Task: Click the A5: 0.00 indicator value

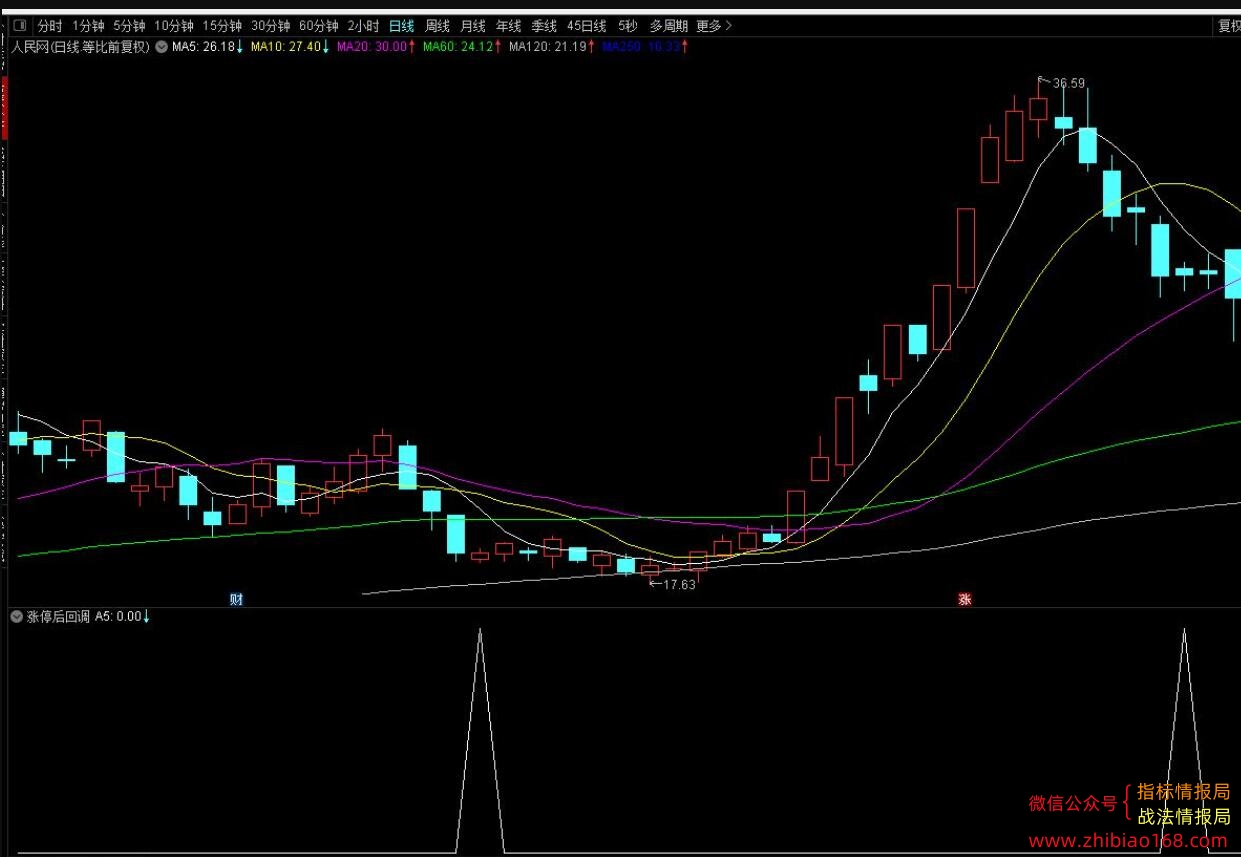Action: tap(122, 617)
